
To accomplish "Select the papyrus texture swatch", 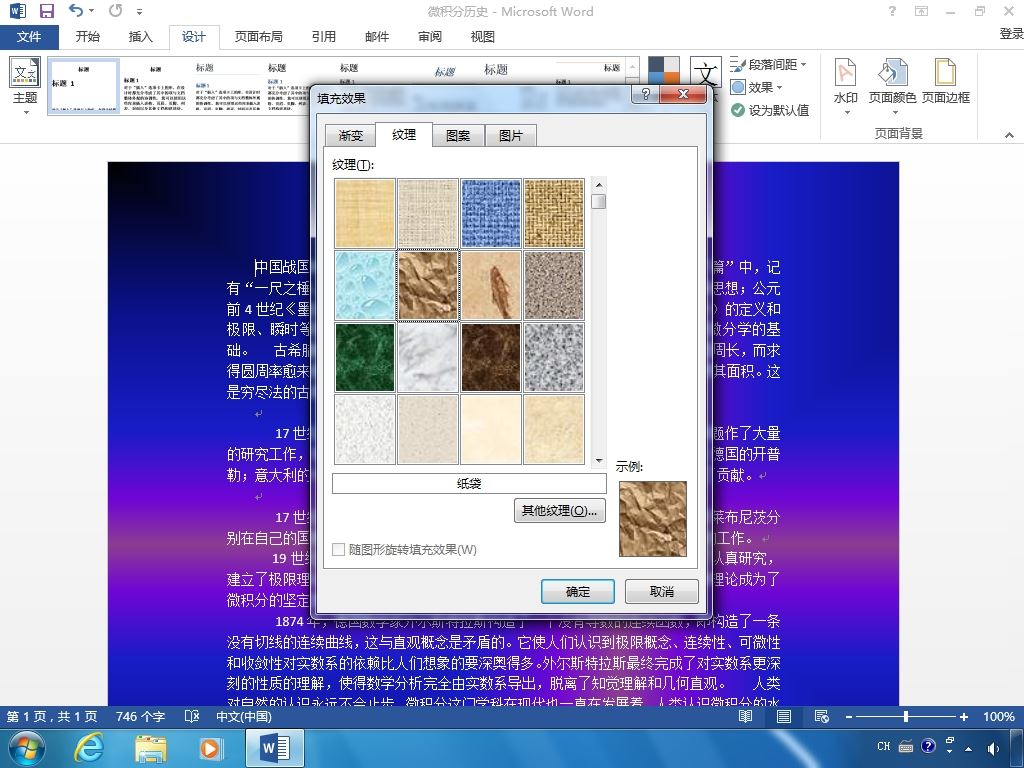I will coord(364,214).
